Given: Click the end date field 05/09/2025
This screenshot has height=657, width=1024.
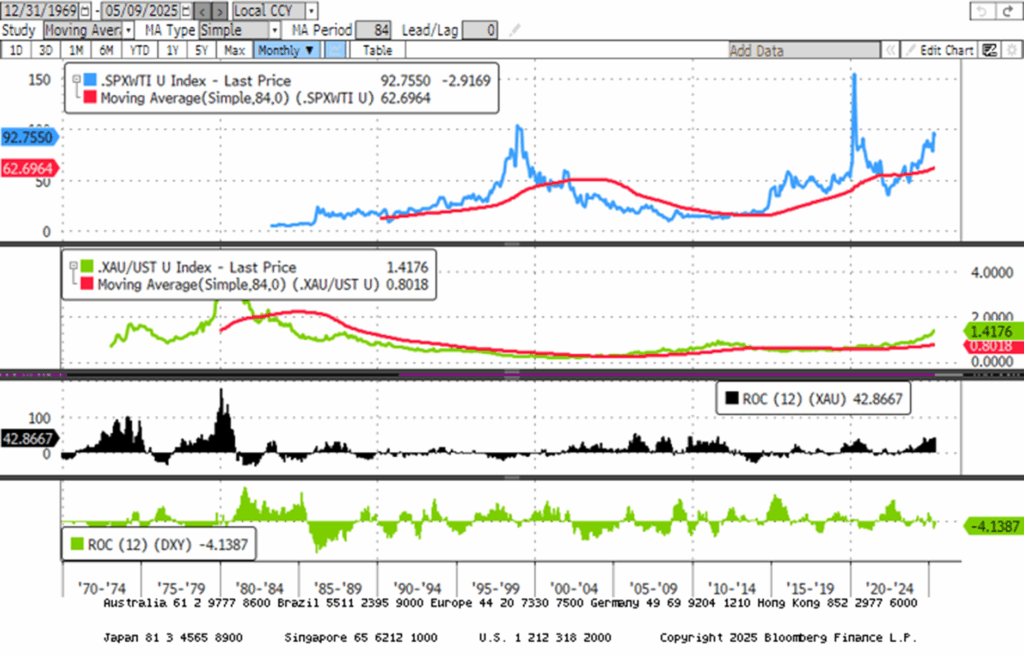Looking at the screenshot, I should [141, 11].
